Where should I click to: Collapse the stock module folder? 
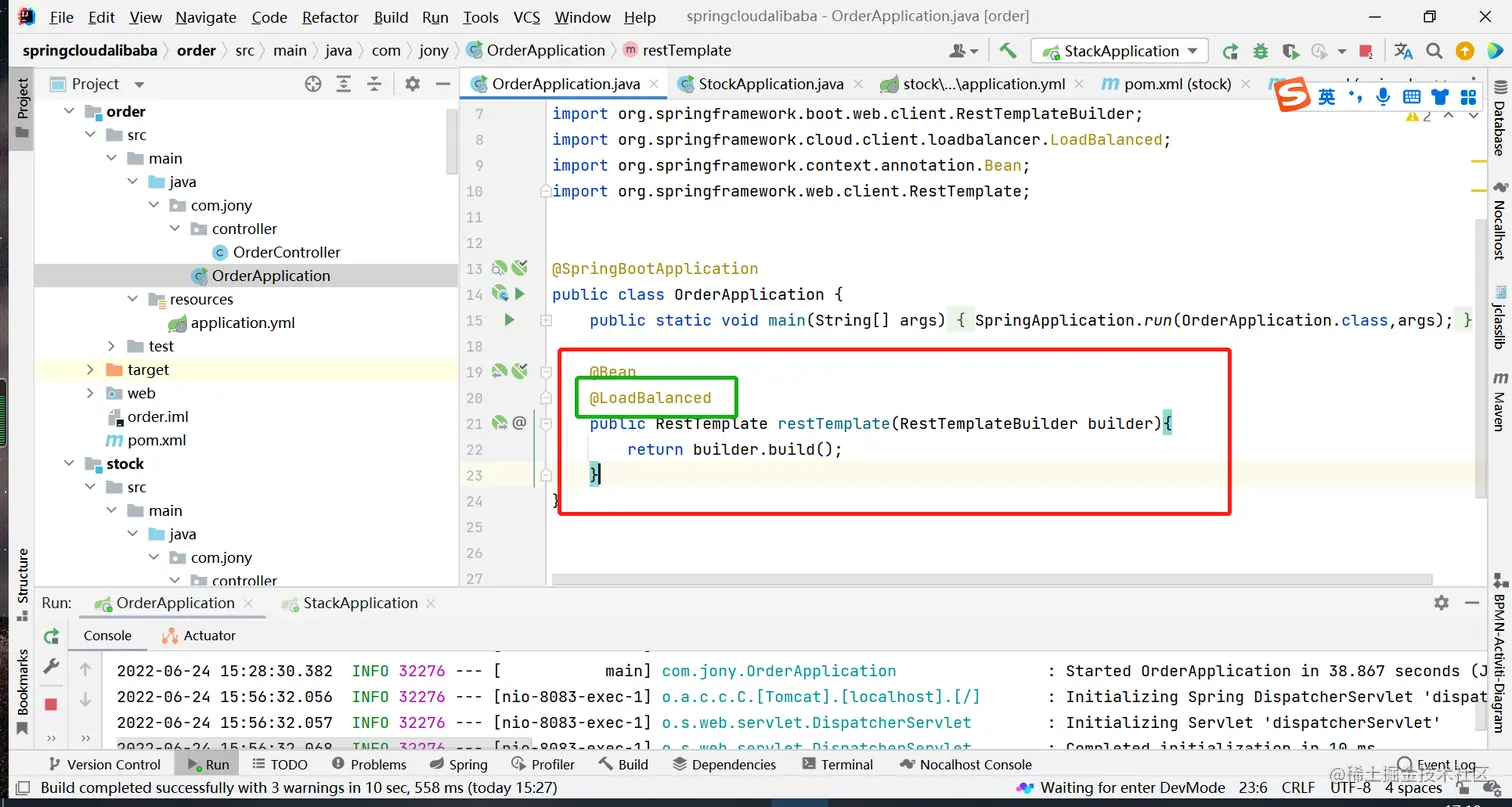coord(69,464)
